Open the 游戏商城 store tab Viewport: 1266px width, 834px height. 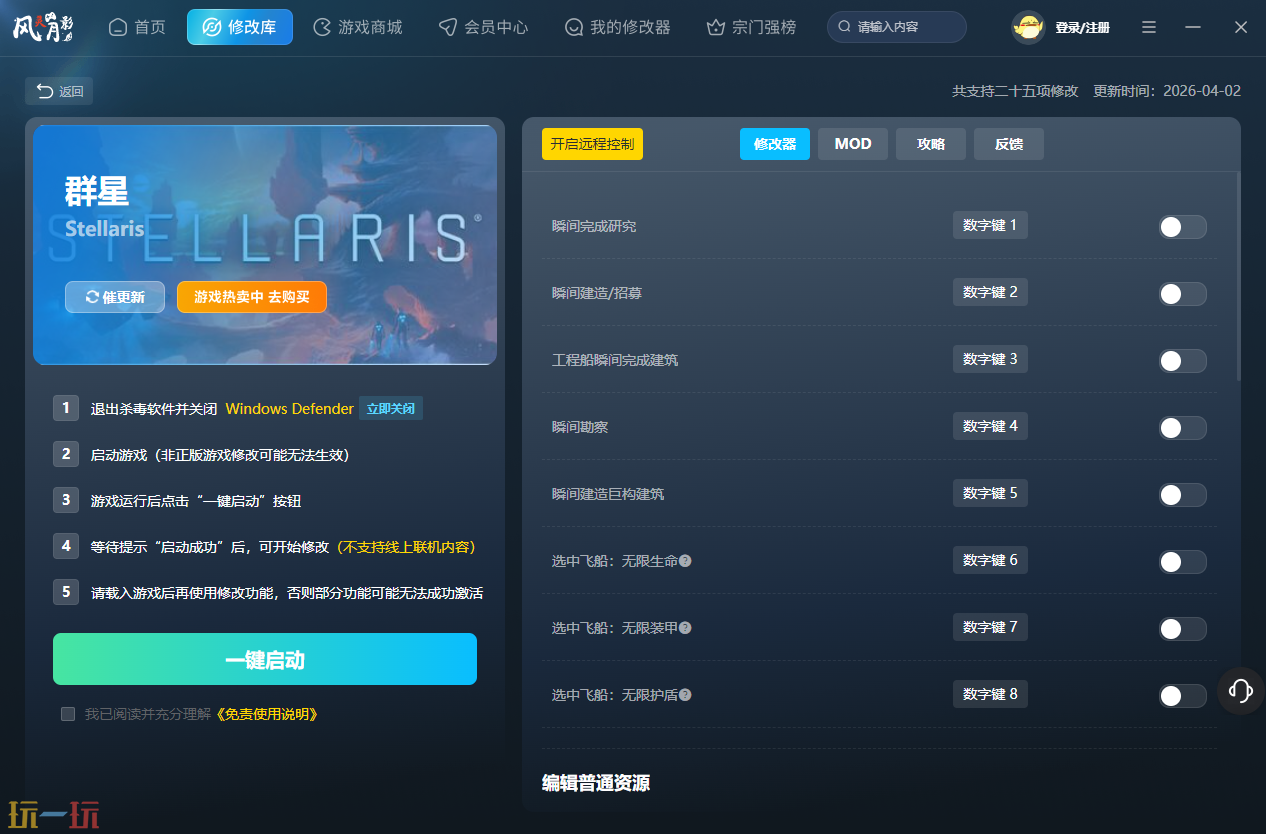[358, 27]
